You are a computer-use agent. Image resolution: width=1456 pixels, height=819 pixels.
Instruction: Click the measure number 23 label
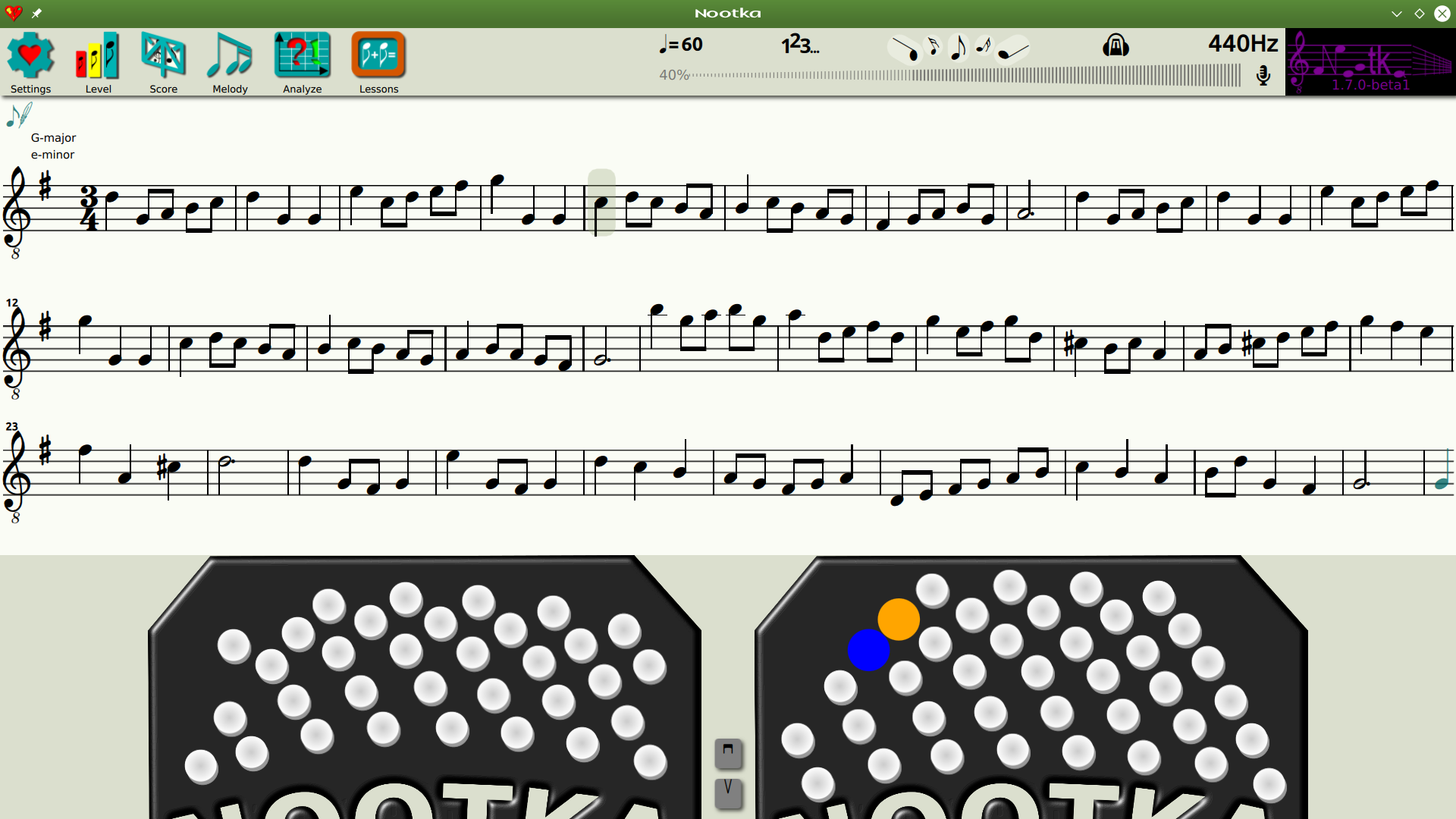click(11, 426)
